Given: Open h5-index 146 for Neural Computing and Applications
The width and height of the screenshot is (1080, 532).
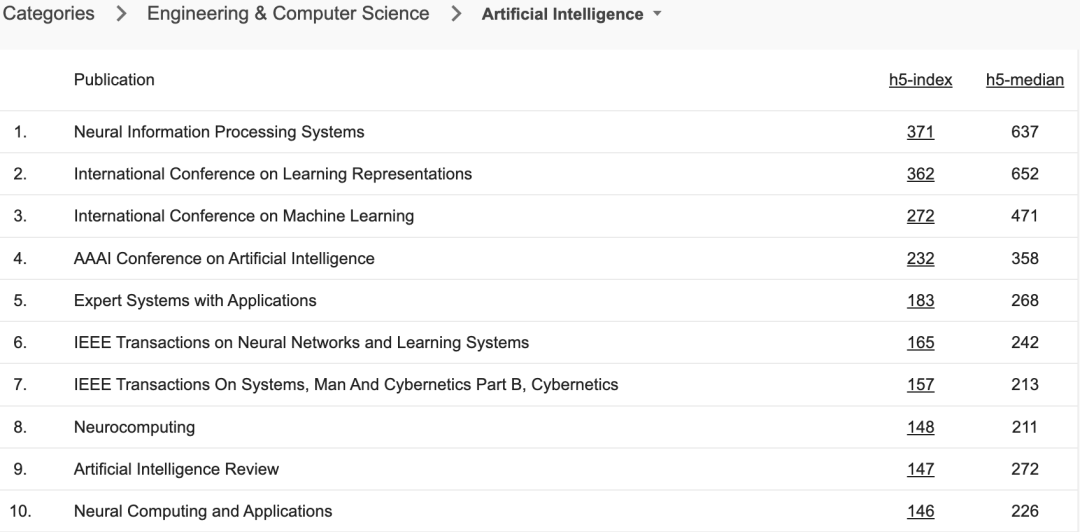Looking at the screenshot, I should [x=920, y=511].
